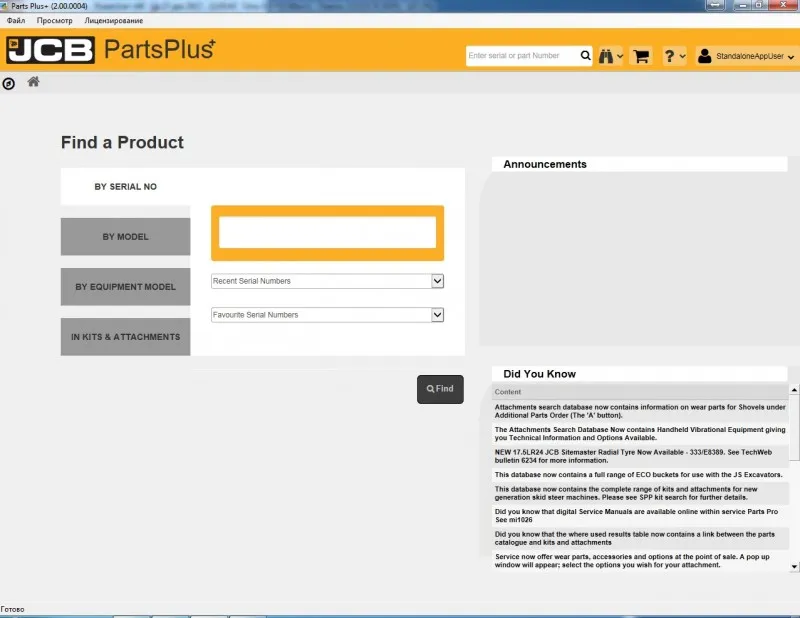
Task: Click the Did You Know scroll down arrow
Action: coord(794,566)
